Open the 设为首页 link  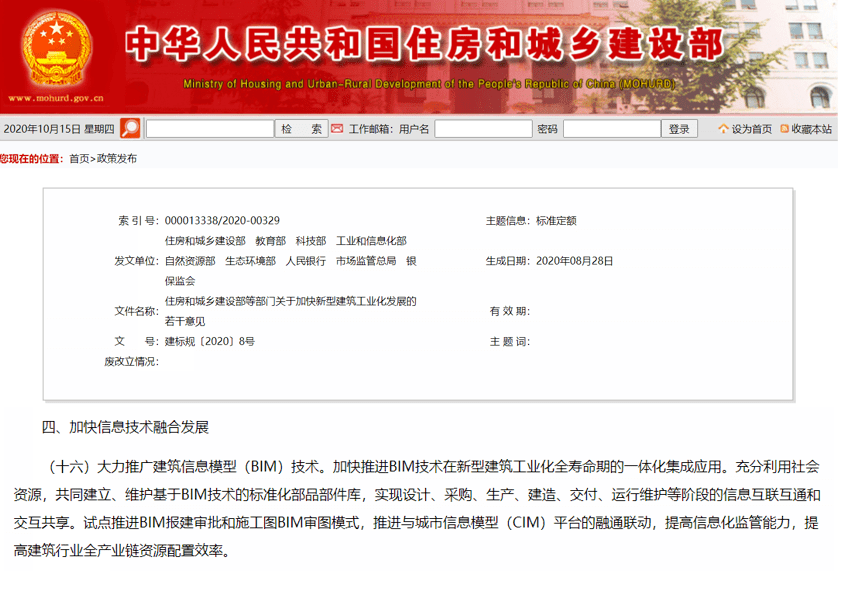[751, 129]
